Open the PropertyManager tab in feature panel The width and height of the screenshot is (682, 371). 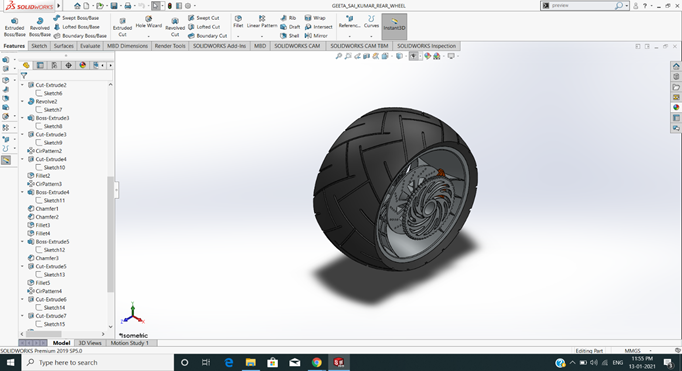point(40,65)
